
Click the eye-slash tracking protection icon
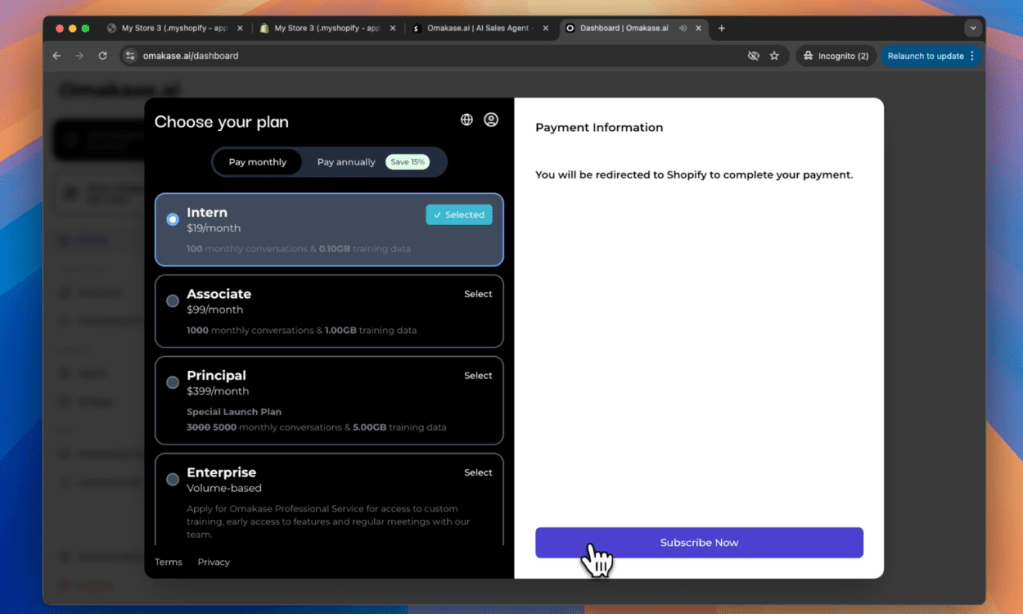(x=753, y=56)
